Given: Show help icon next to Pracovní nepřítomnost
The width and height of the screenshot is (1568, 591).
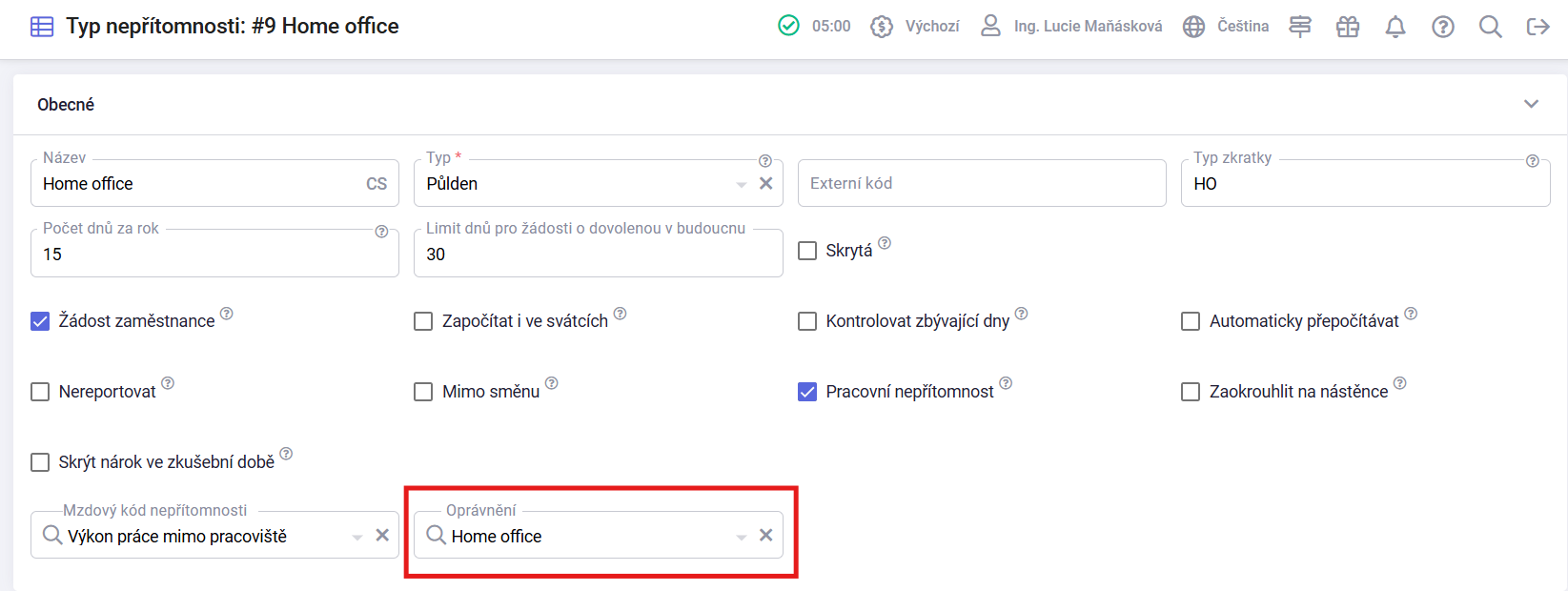Looking at the screenshot, I should (x=1006, y=383).
